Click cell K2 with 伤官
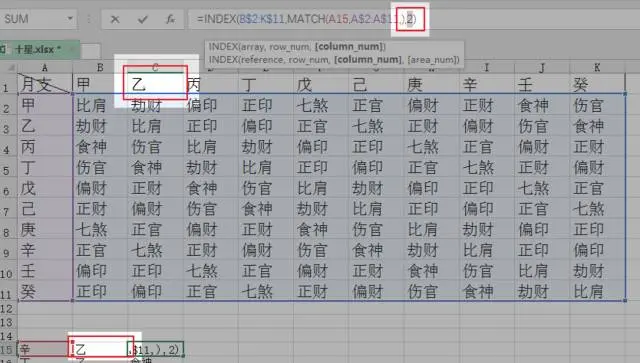The height and width of the screenshot is (363, 640). (x=597, y=105)
